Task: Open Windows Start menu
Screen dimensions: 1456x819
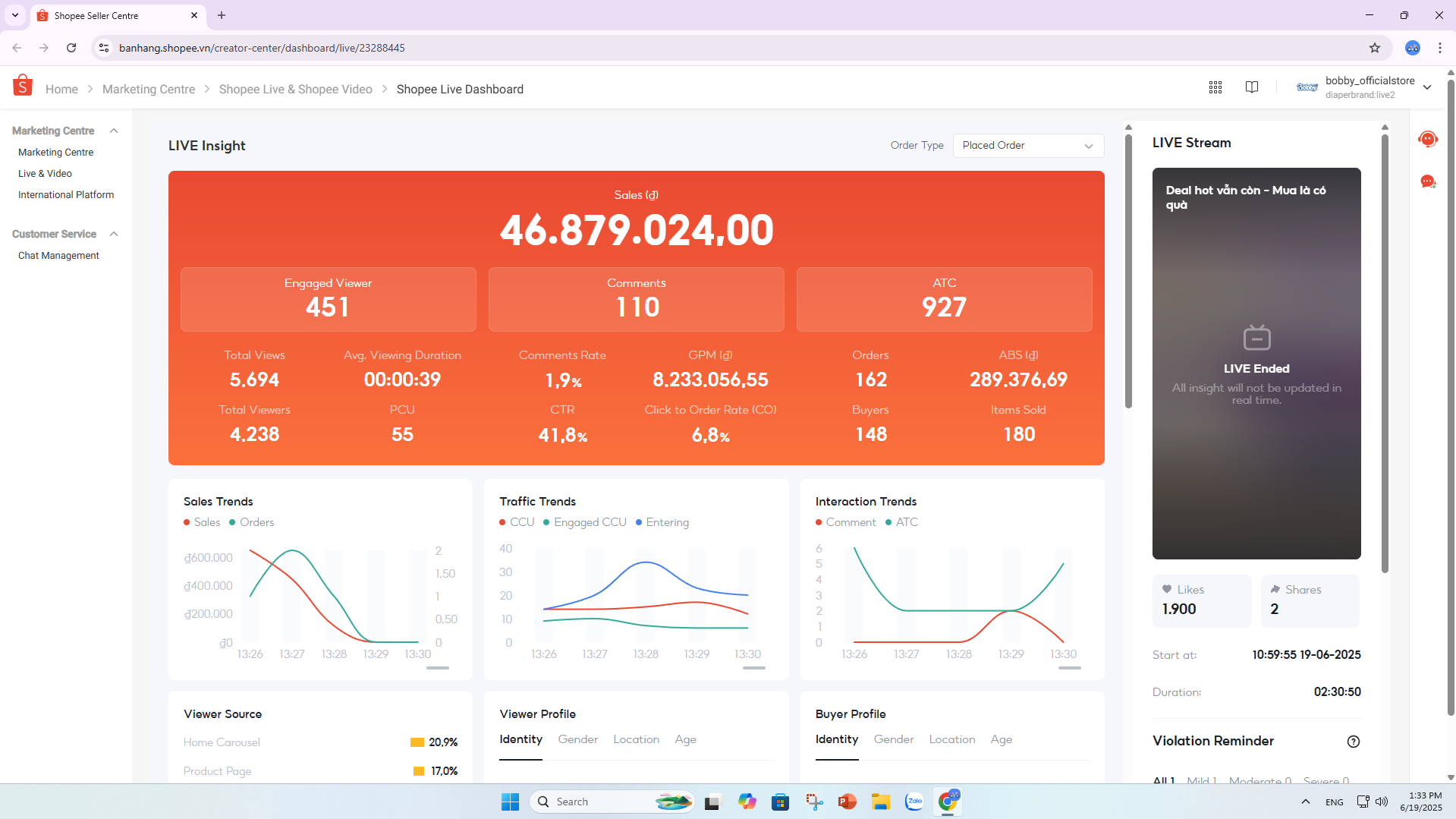Action: [510, 802]
